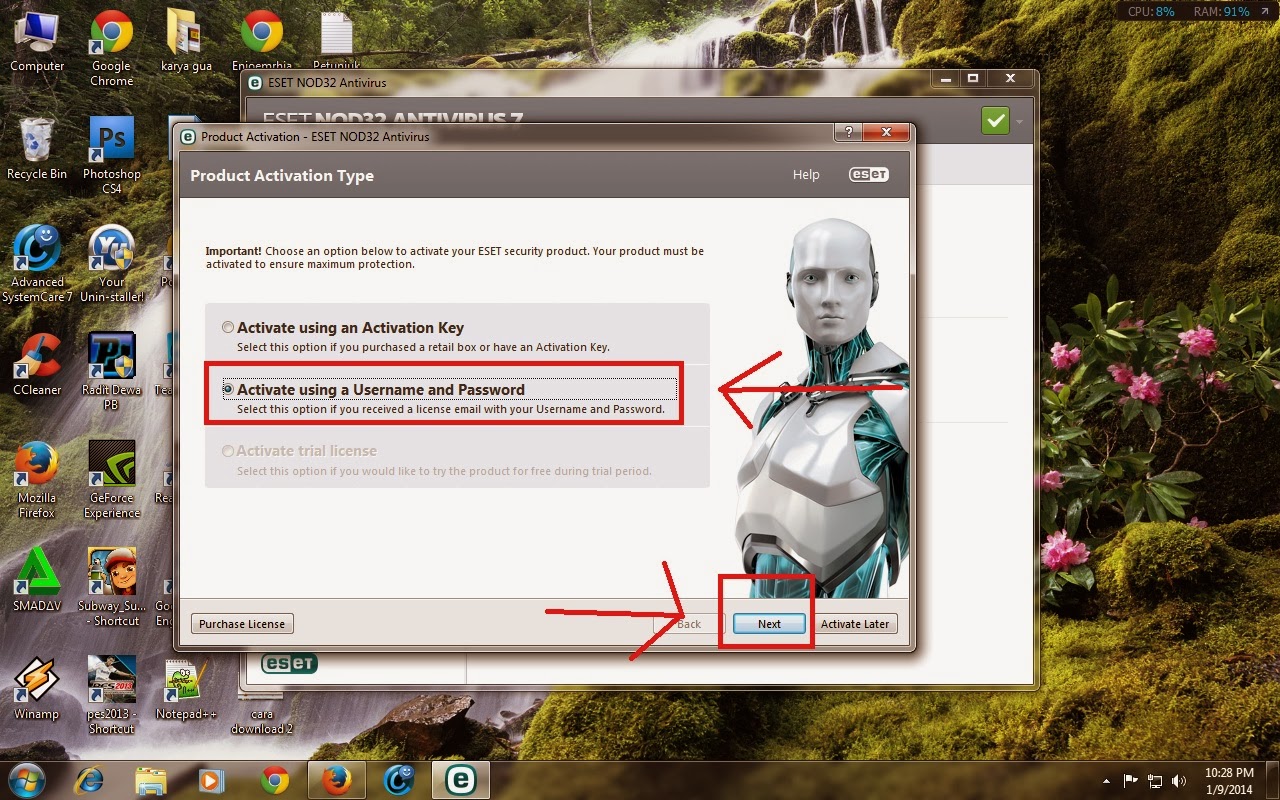The height and width of the screenshot is (800, 1280).
Task: Click the volume speaker tray icon
Action: pyautogui.click(x=1180, y=780)
